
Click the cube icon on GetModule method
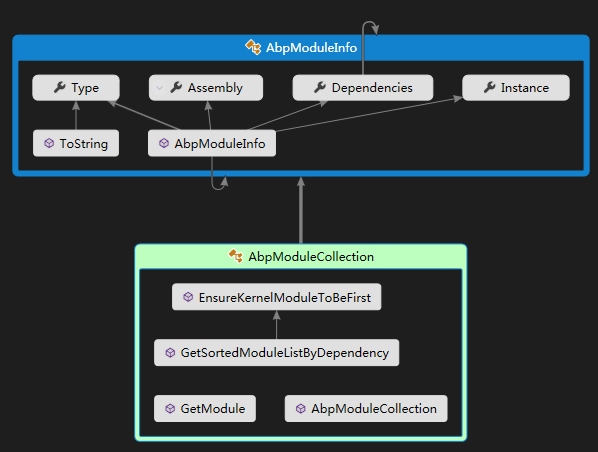click(x=170, y=409)
